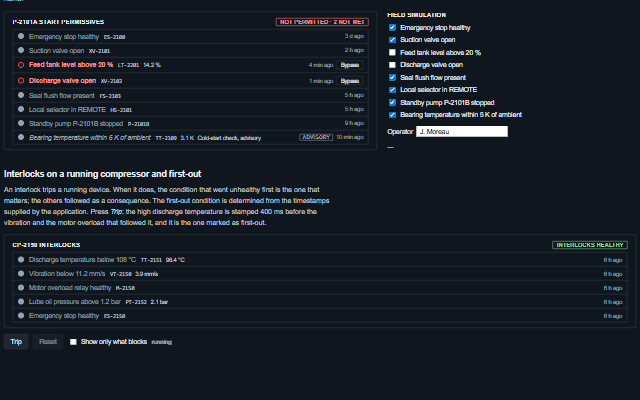Click status dot for Emergency stop ES-2150
Image resolution: width=640 pixels, height=400 pixels.
tap(21, 316)
